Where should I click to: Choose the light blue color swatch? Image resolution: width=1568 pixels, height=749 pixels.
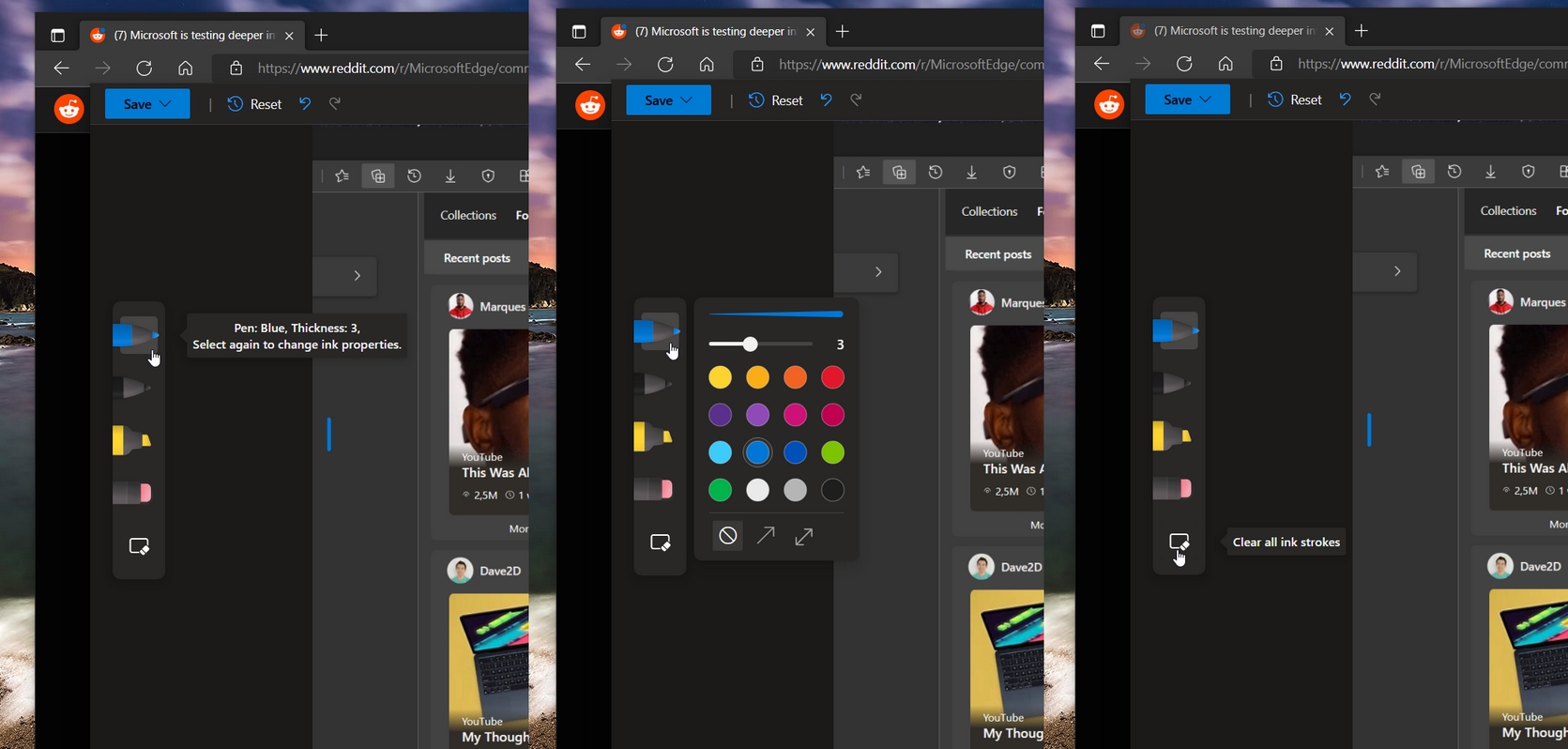pyautogui.click(x=720, y=452)
